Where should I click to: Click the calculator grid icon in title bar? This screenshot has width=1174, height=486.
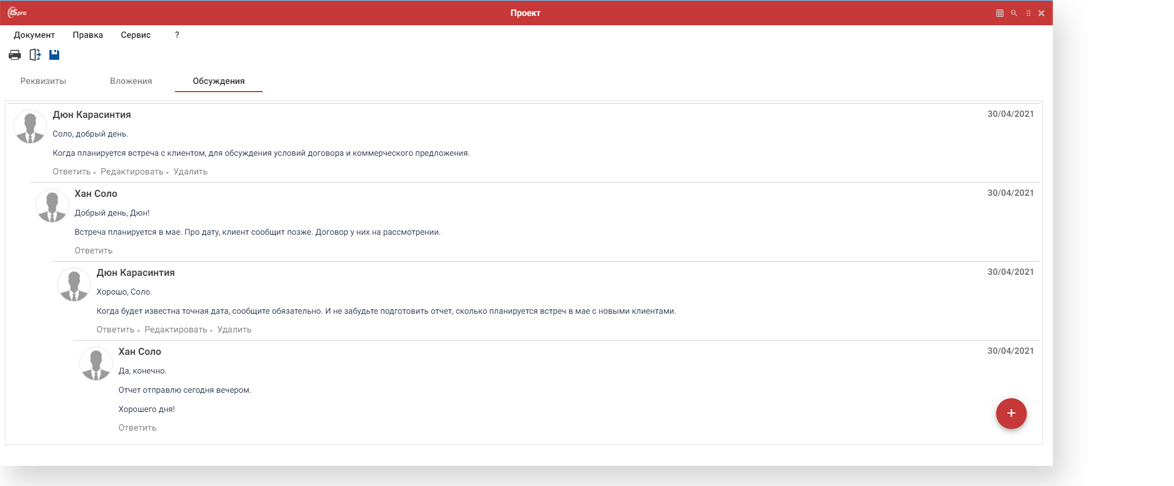pyautogui.click(x=1000, y=13)
